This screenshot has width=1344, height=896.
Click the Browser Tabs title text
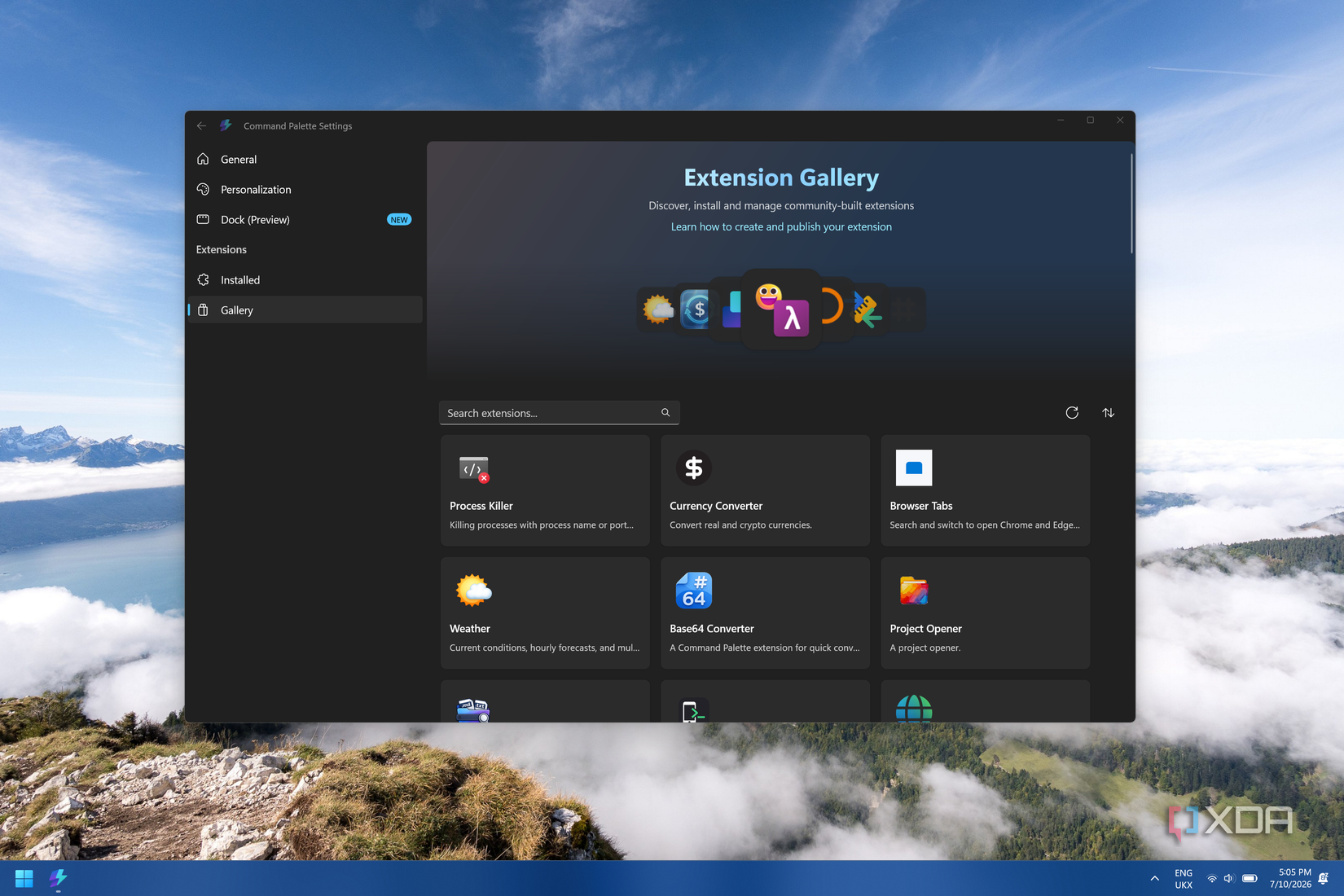click(921, 506)
